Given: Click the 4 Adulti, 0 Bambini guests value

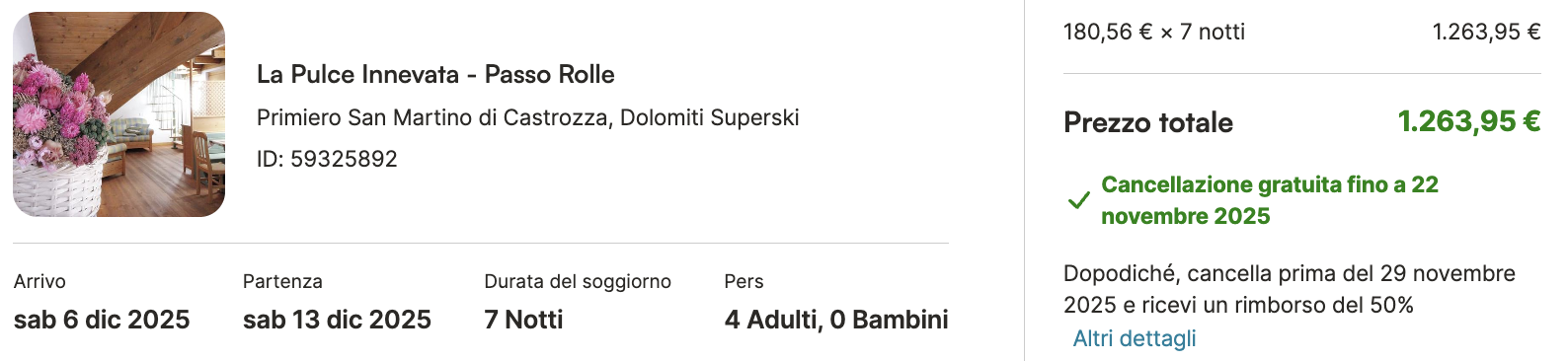Looking at the screenshot, I should click(836, 320).
